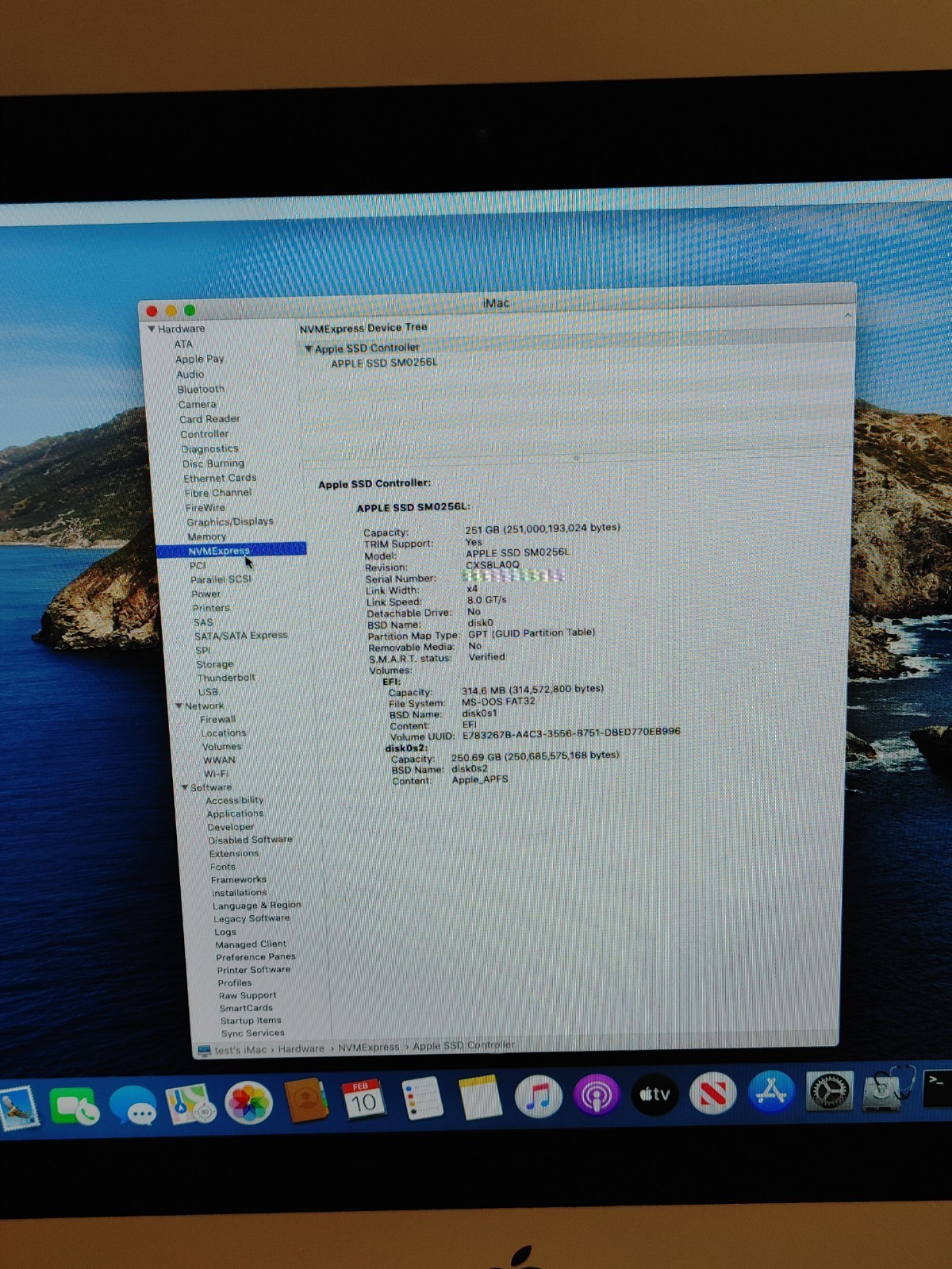Open the App Store icon
The height and width of the screenshot is (1269, 952).
point(770,1092)
